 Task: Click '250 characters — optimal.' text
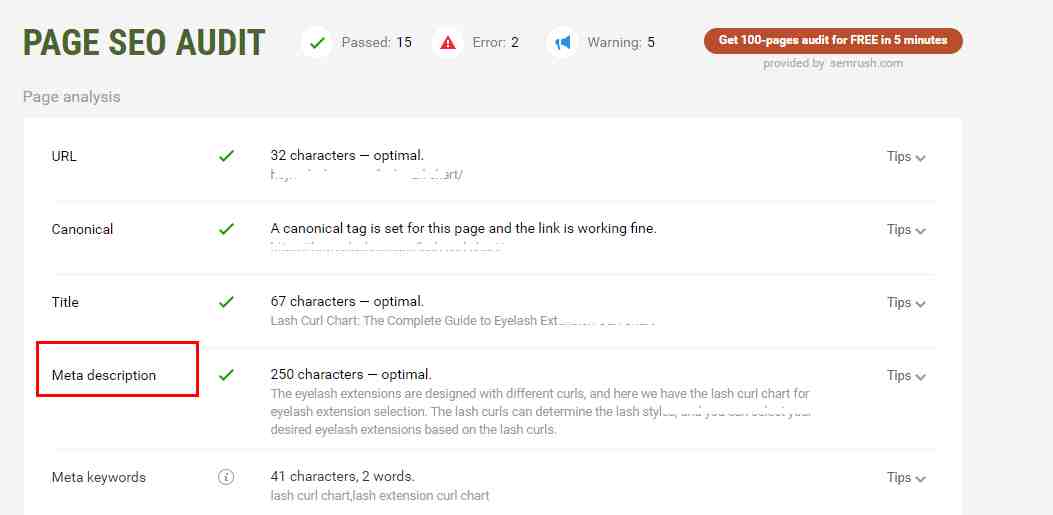click(351, 374)
